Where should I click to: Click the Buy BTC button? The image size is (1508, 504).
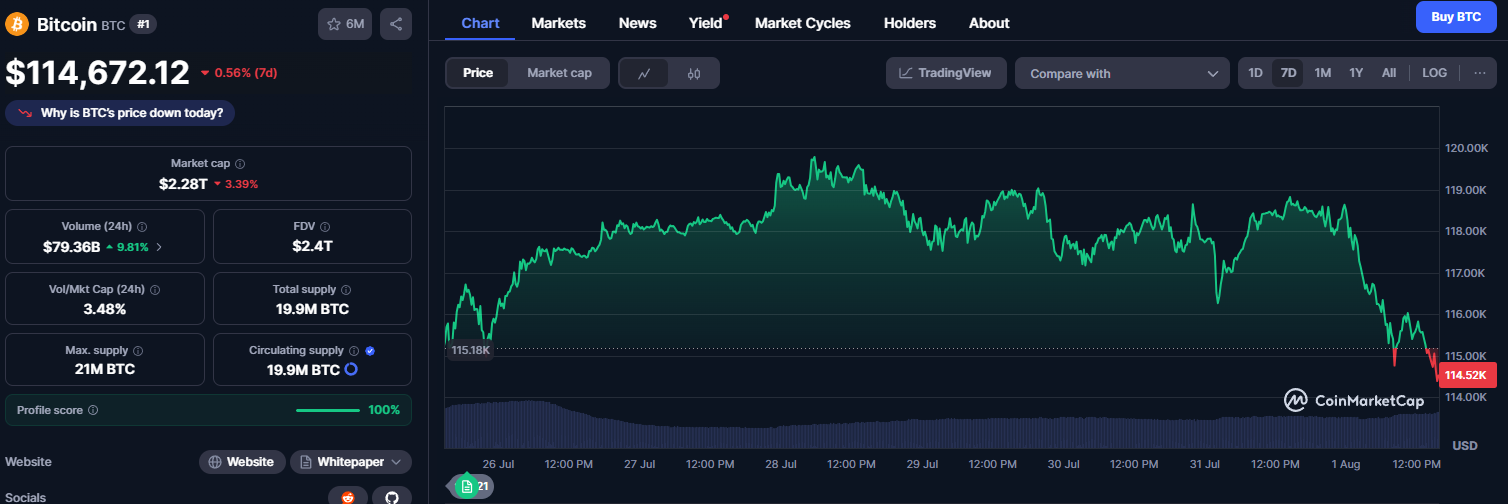click(x=1456, y=17)
